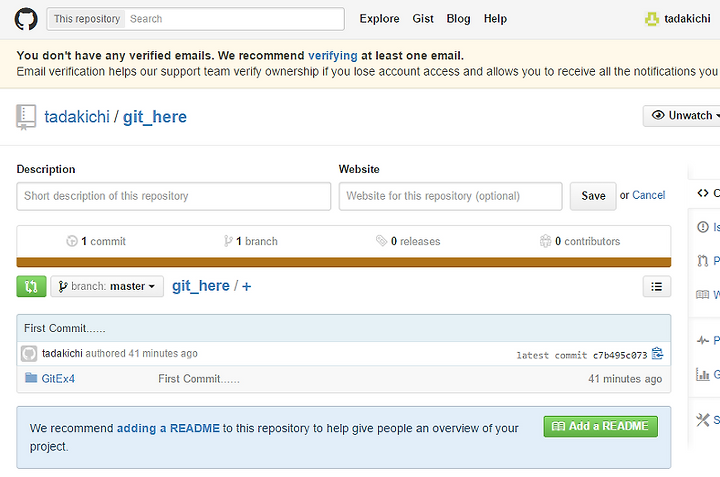Screen dimensions: 720x477
Task: Click the Save button
Action: pyautogui.click(x=593, y=196)
